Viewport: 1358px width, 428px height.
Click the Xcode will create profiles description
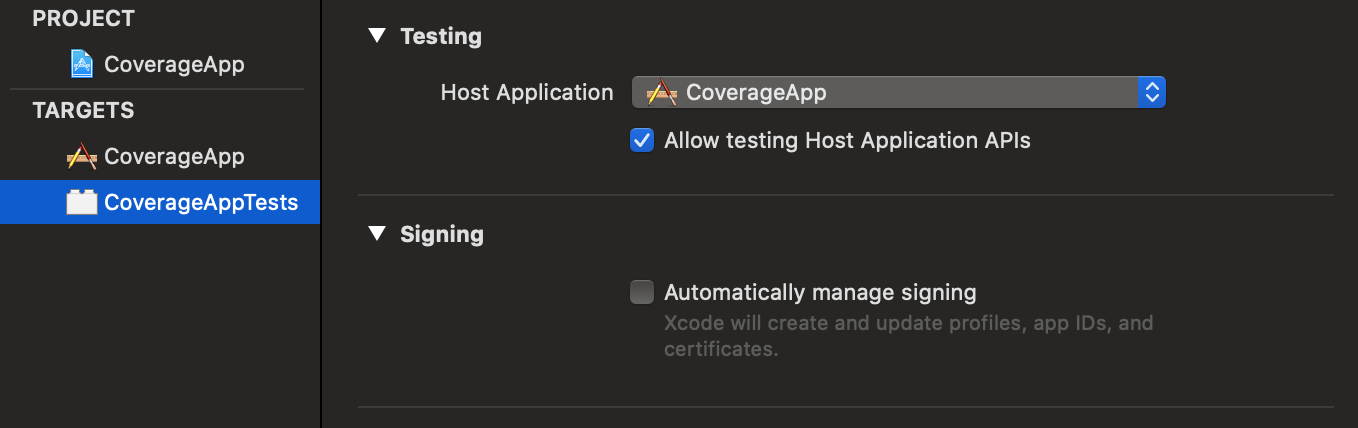[x=909, y=337]
